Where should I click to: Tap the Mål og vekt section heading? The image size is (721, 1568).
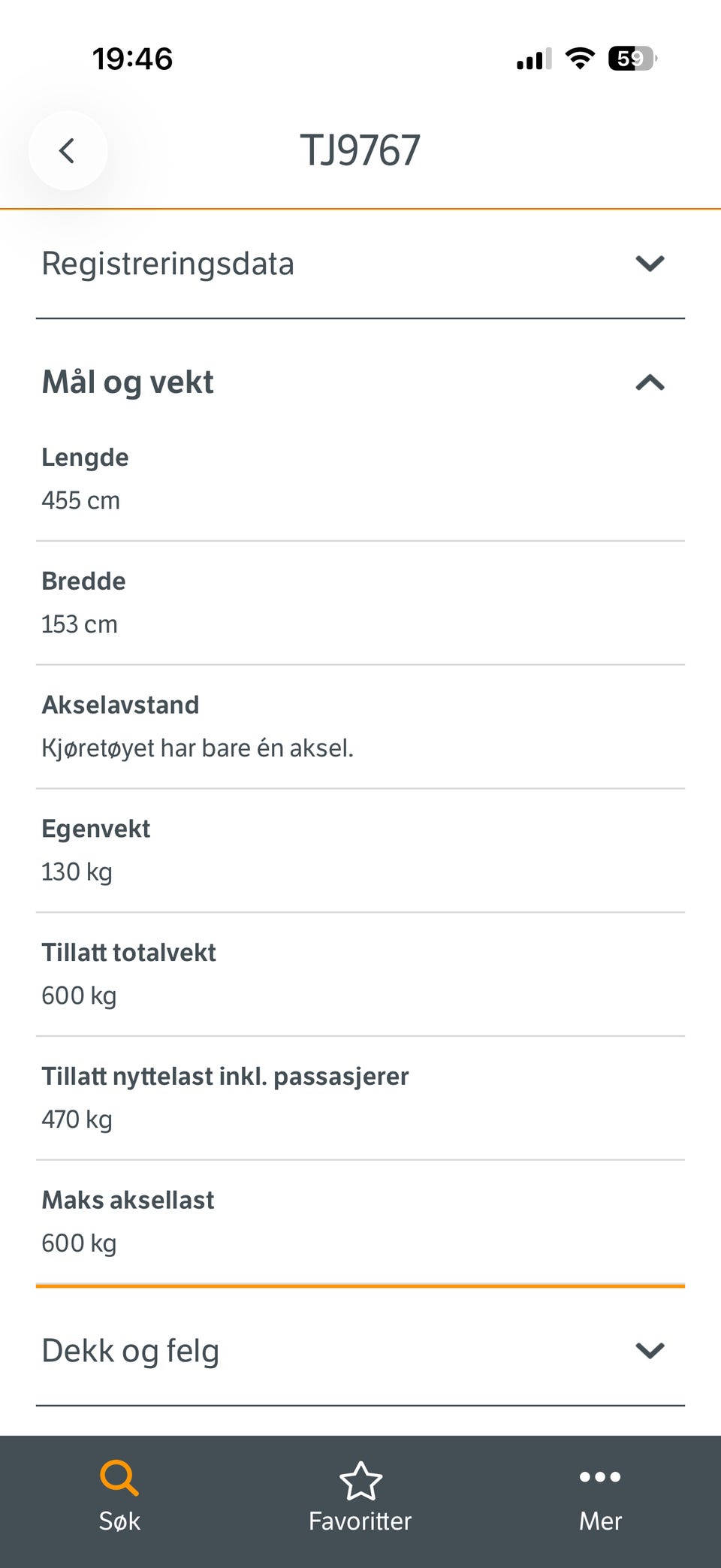[128, 382]
